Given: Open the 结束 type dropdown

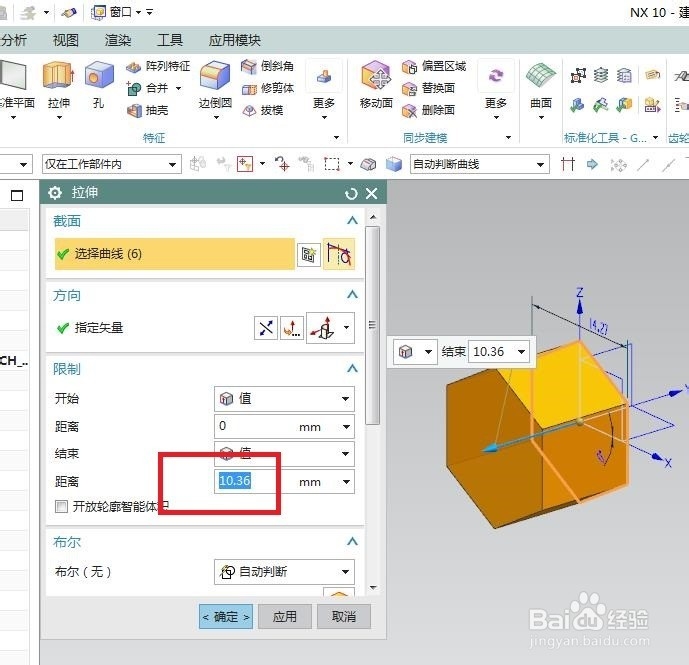Looking at the screenshot, I should 284,454.
